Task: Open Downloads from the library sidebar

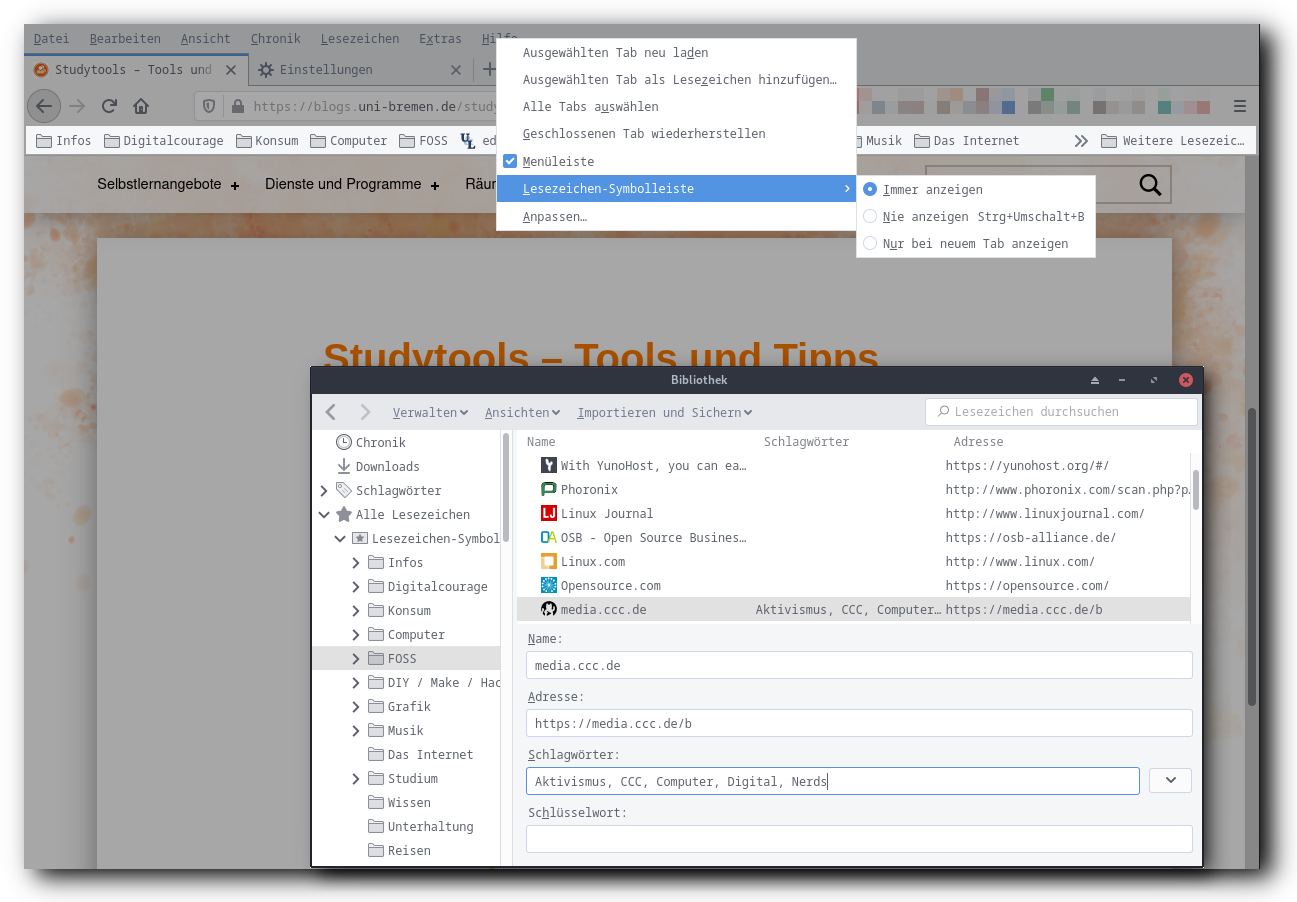Action: [387, 466]
